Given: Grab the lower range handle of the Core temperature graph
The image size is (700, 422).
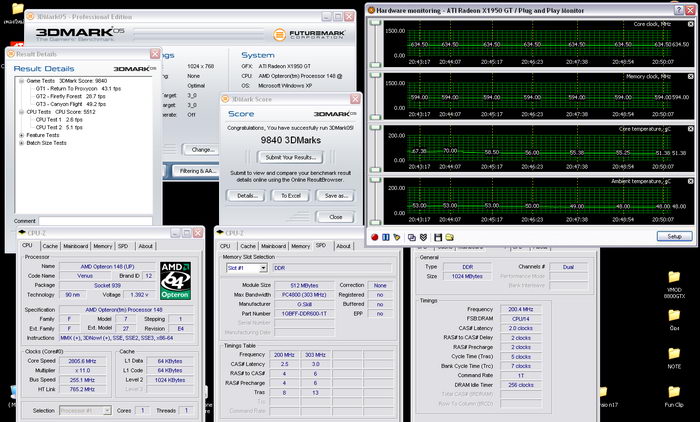Looking at the screenshot, I should coord(376,170).
